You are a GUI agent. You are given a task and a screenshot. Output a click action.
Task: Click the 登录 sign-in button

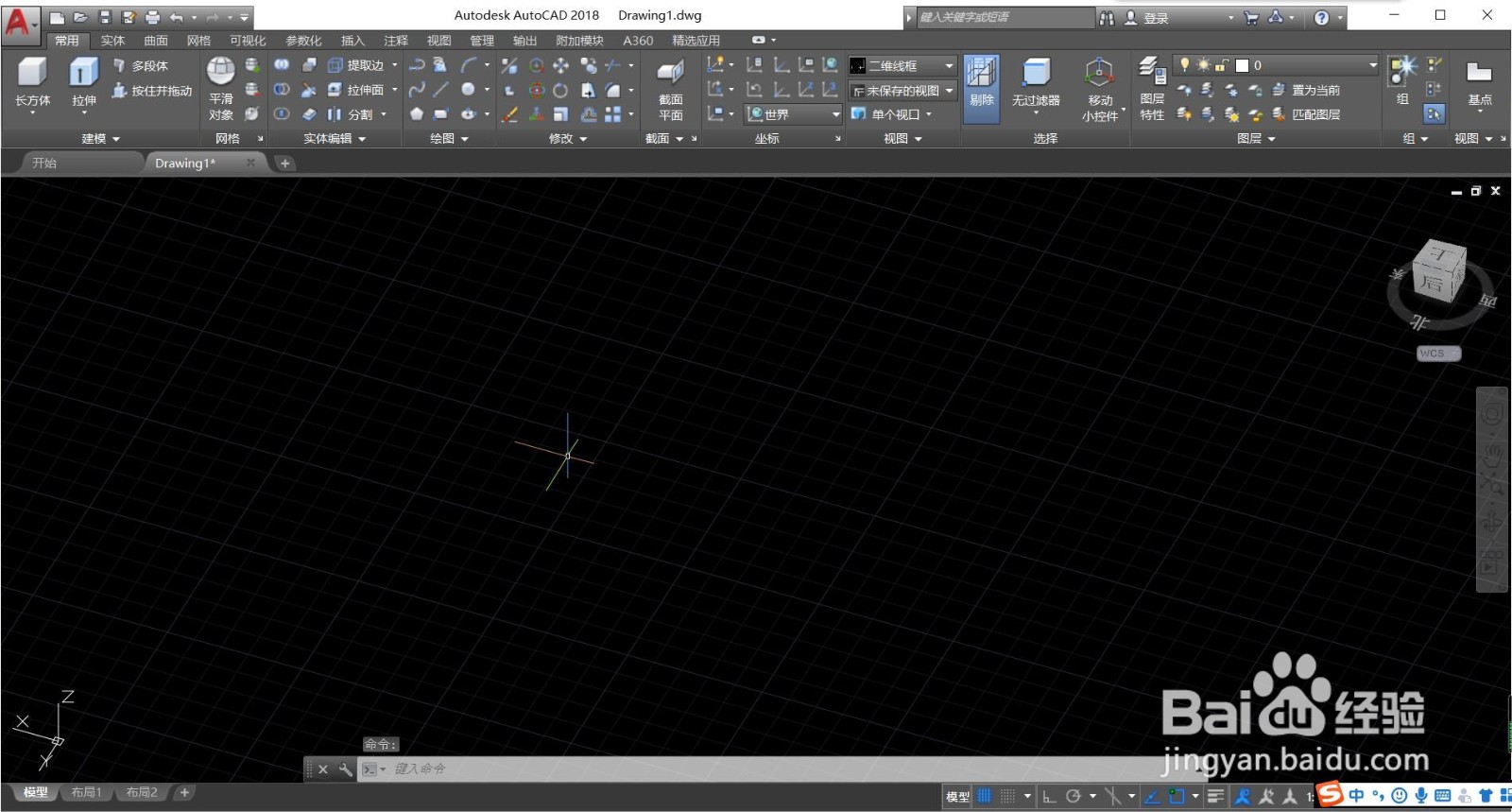coord(1146,17)
